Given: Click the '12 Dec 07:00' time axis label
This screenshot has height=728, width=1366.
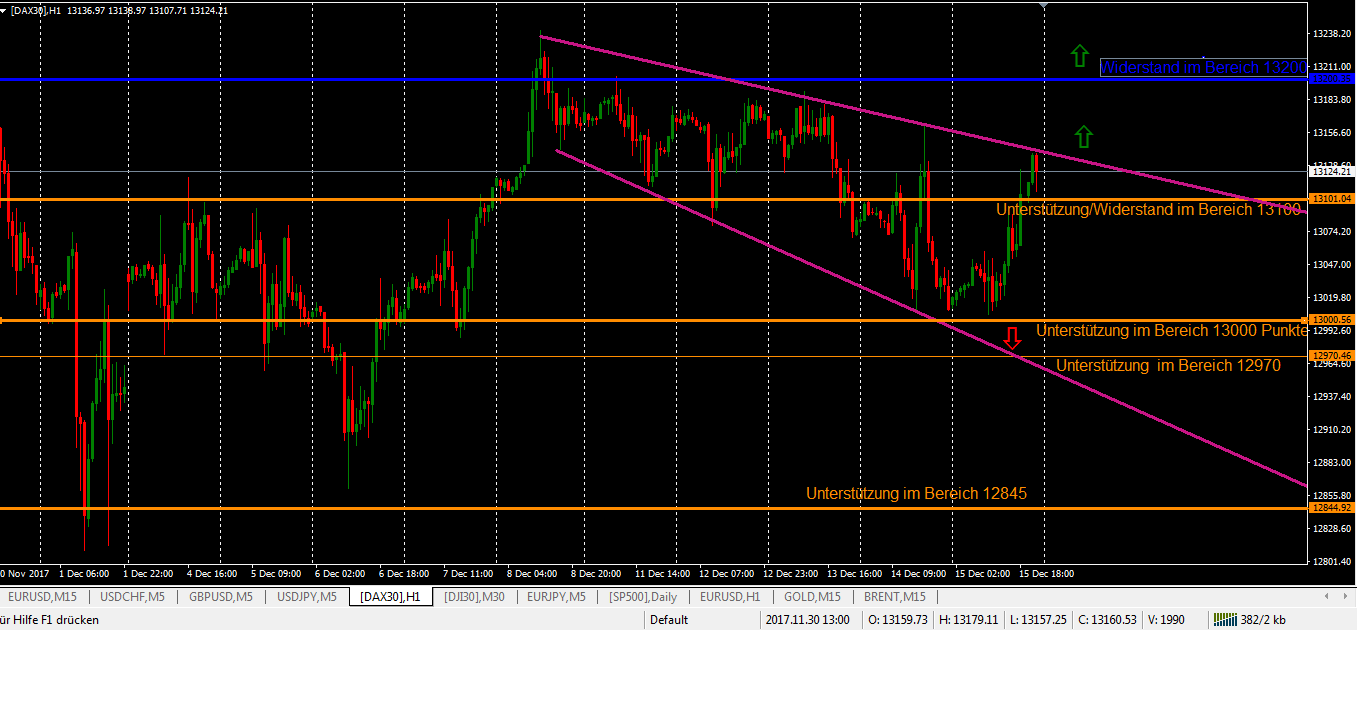Looking at the screenshot, I should 725,574.
